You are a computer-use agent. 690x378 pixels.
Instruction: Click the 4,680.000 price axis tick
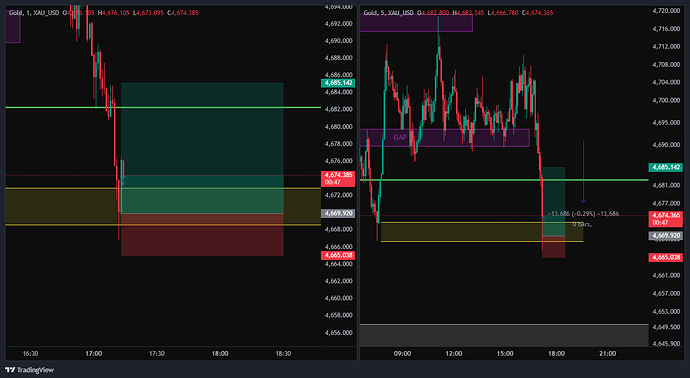click(338, 127)
